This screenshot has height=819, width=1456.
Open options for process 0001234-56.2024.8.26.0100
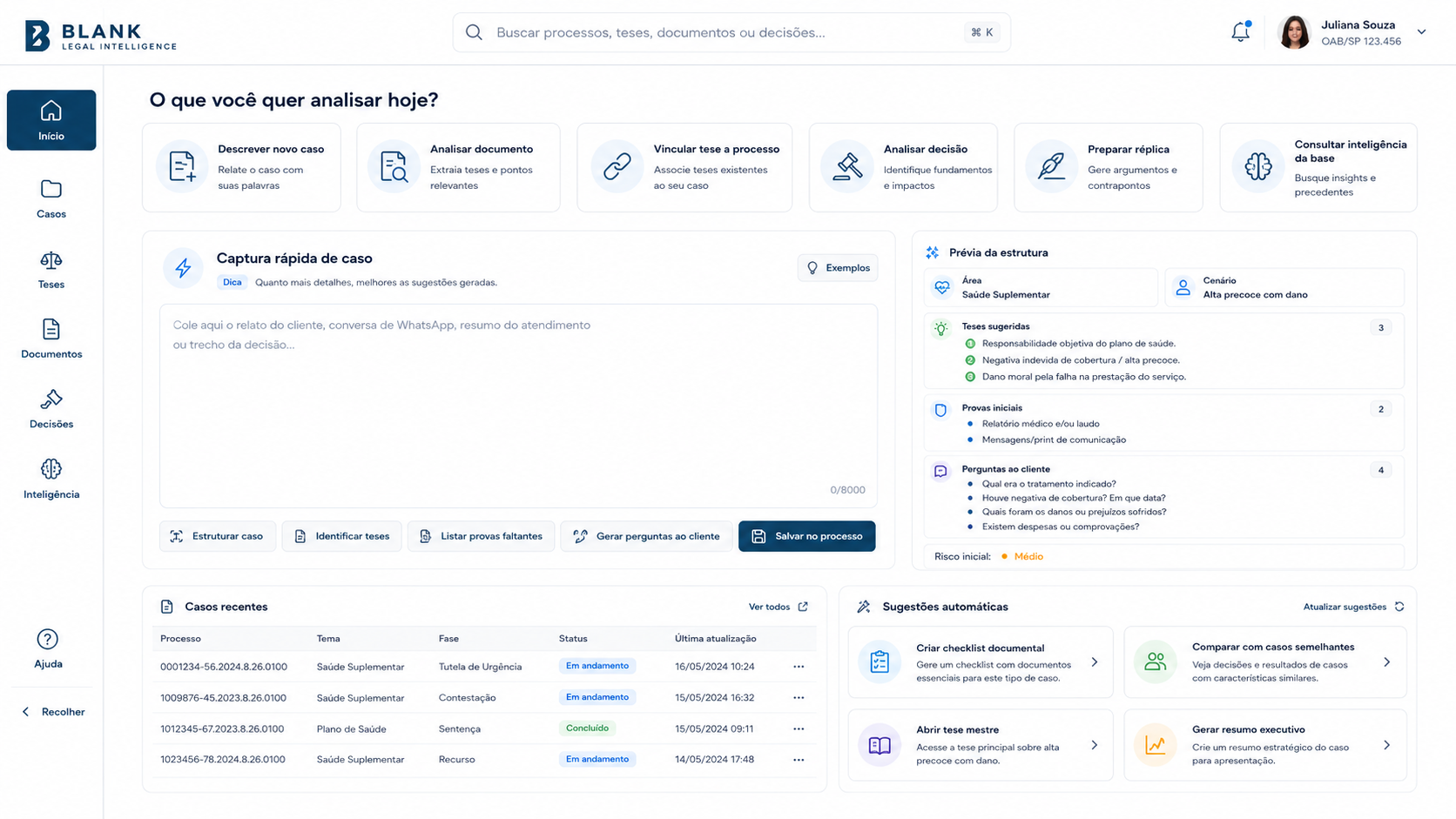point(799,667)
